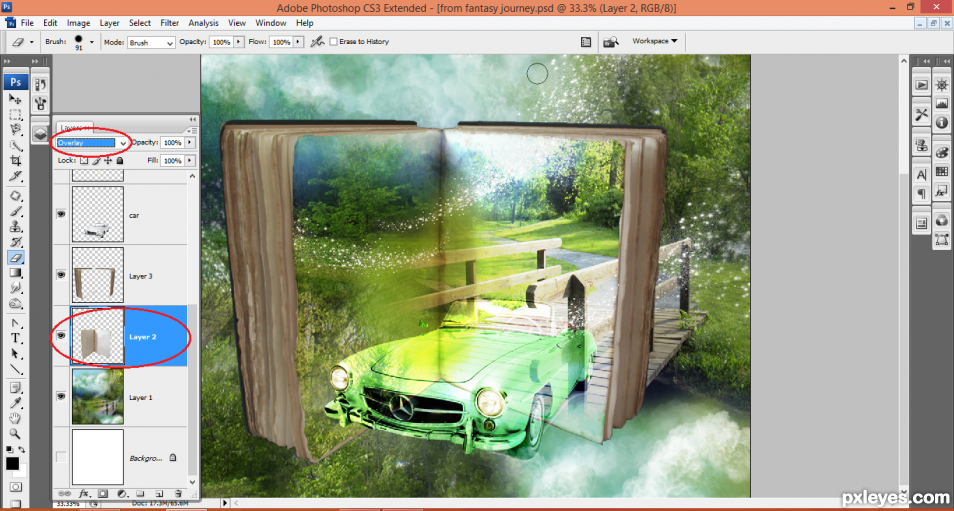Open the Paragraph panel icon
The image size is (954, 511).
pos(922,193)
